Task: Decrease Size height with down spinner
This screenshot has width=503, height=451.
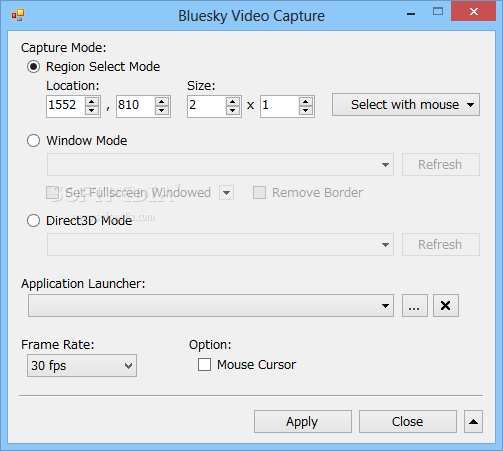Action: [306, 111]
